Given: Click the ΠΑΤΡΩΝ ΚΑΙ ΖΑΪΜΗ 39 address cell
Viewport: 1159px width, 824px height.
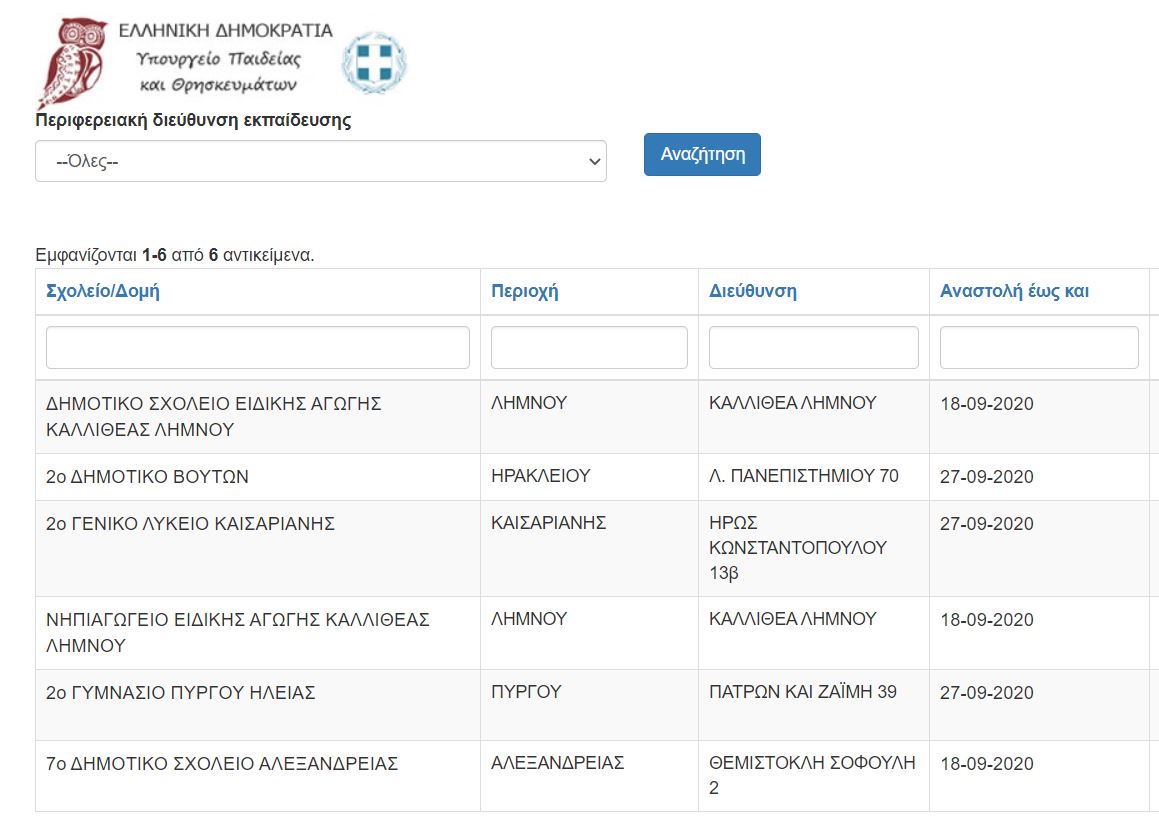Looking at the screenshot, I should tap(802, 692).
